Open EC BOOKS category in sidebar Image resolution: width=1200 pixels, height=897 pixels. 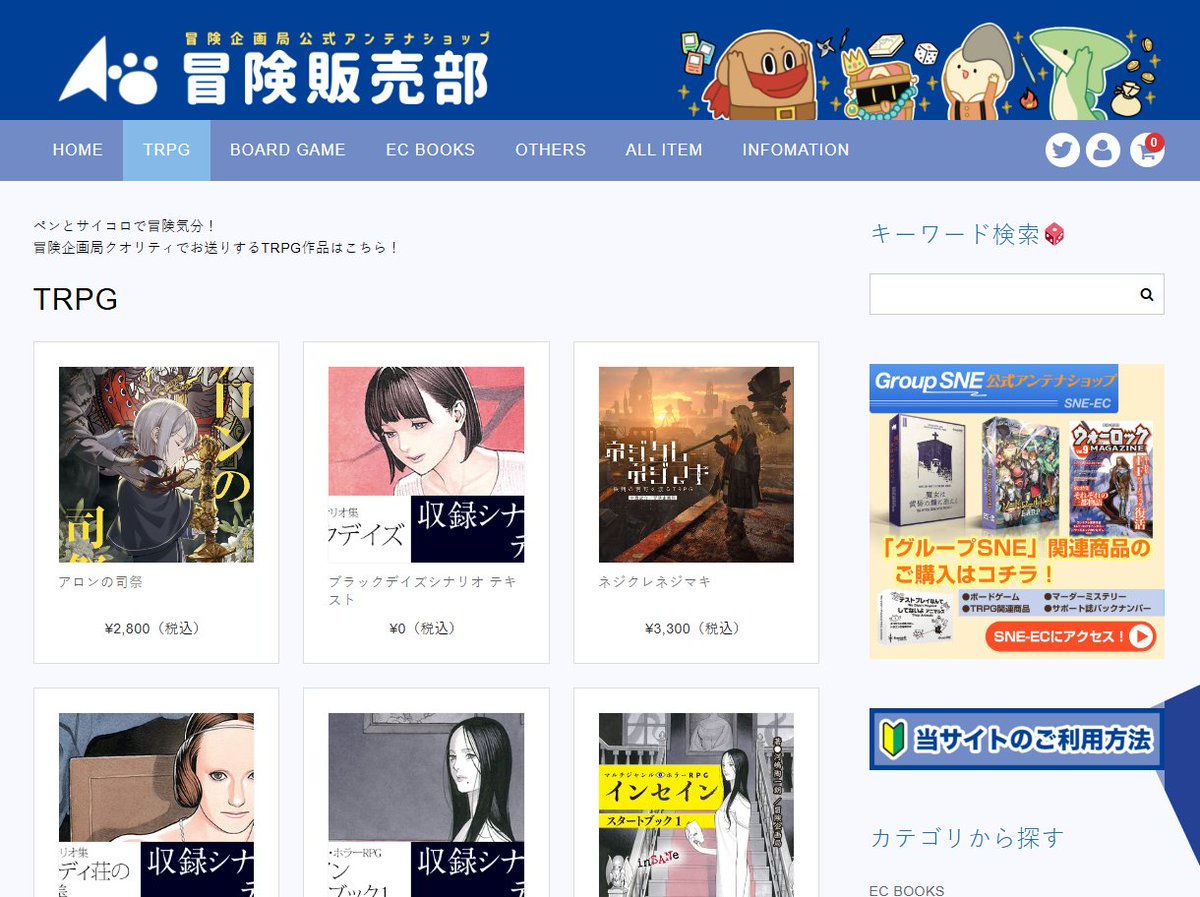906,890
